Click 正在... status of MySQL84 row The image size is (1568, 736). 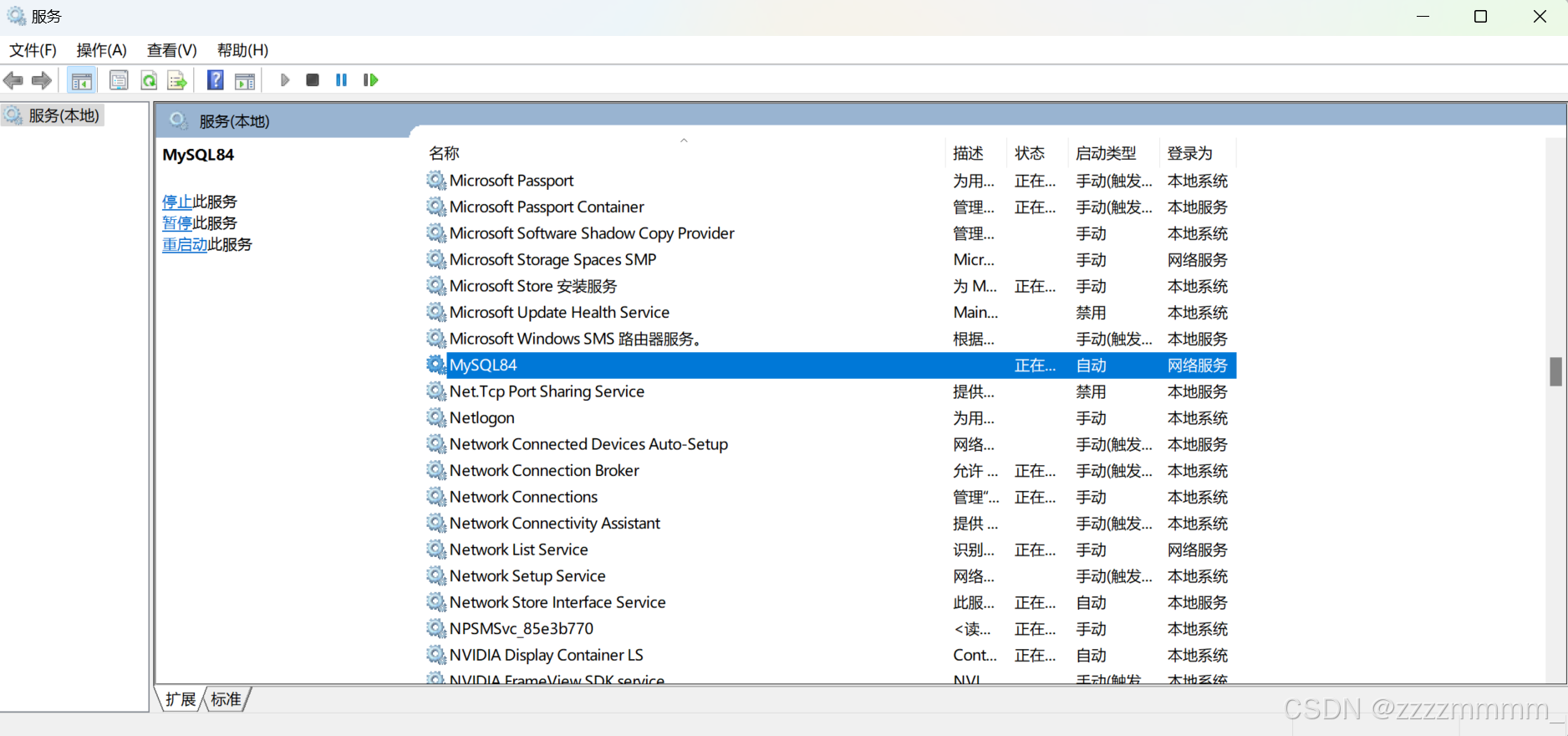click(x=1036, y=365)
